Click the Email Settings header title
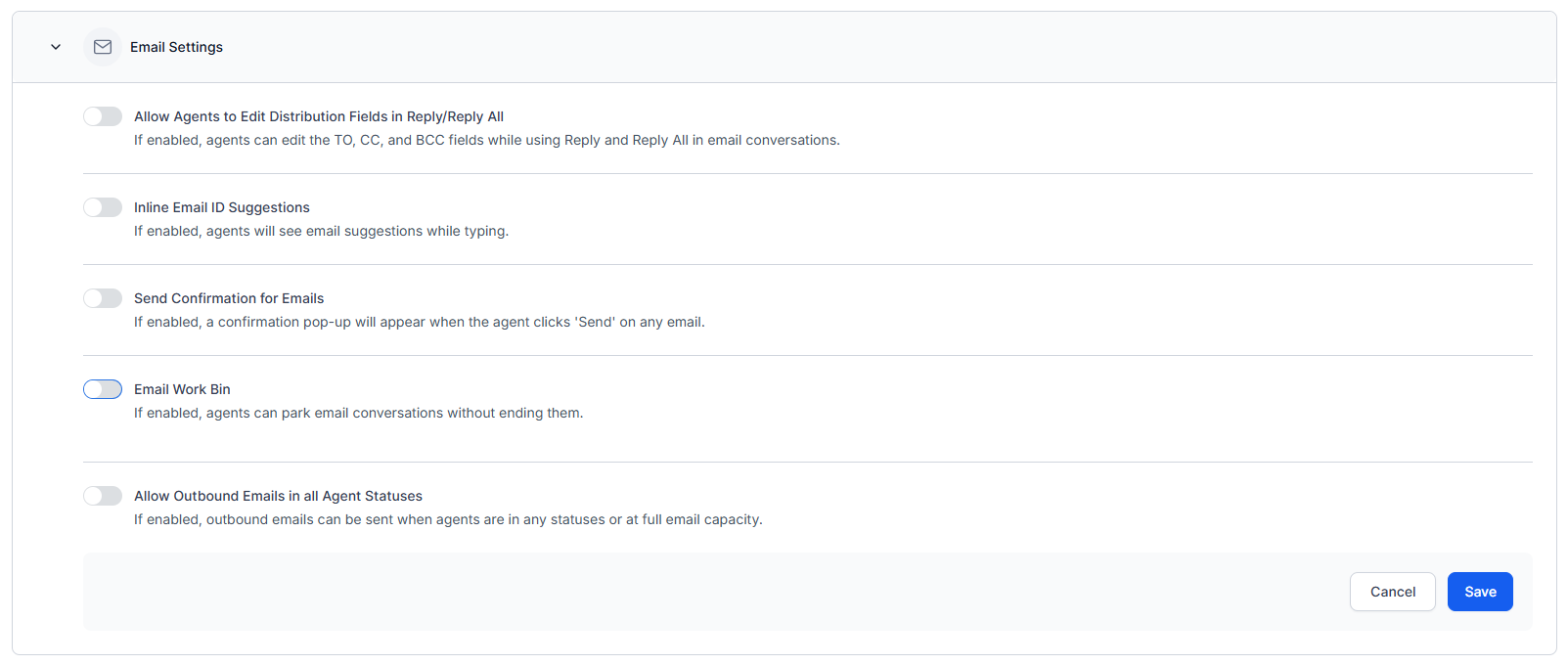1568x665 pixels. [x=176, y=47]
